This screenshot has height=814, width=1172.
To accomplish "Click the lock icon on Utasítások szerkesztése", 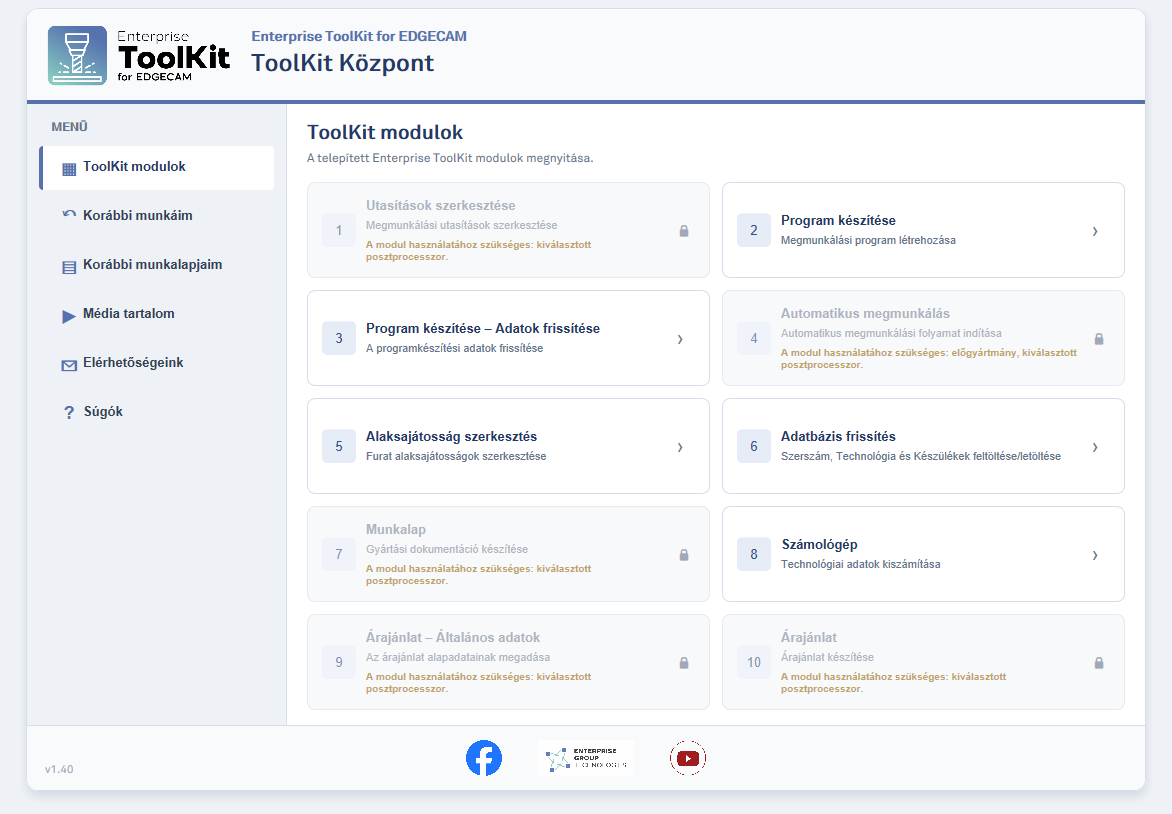I will [684, 231].
